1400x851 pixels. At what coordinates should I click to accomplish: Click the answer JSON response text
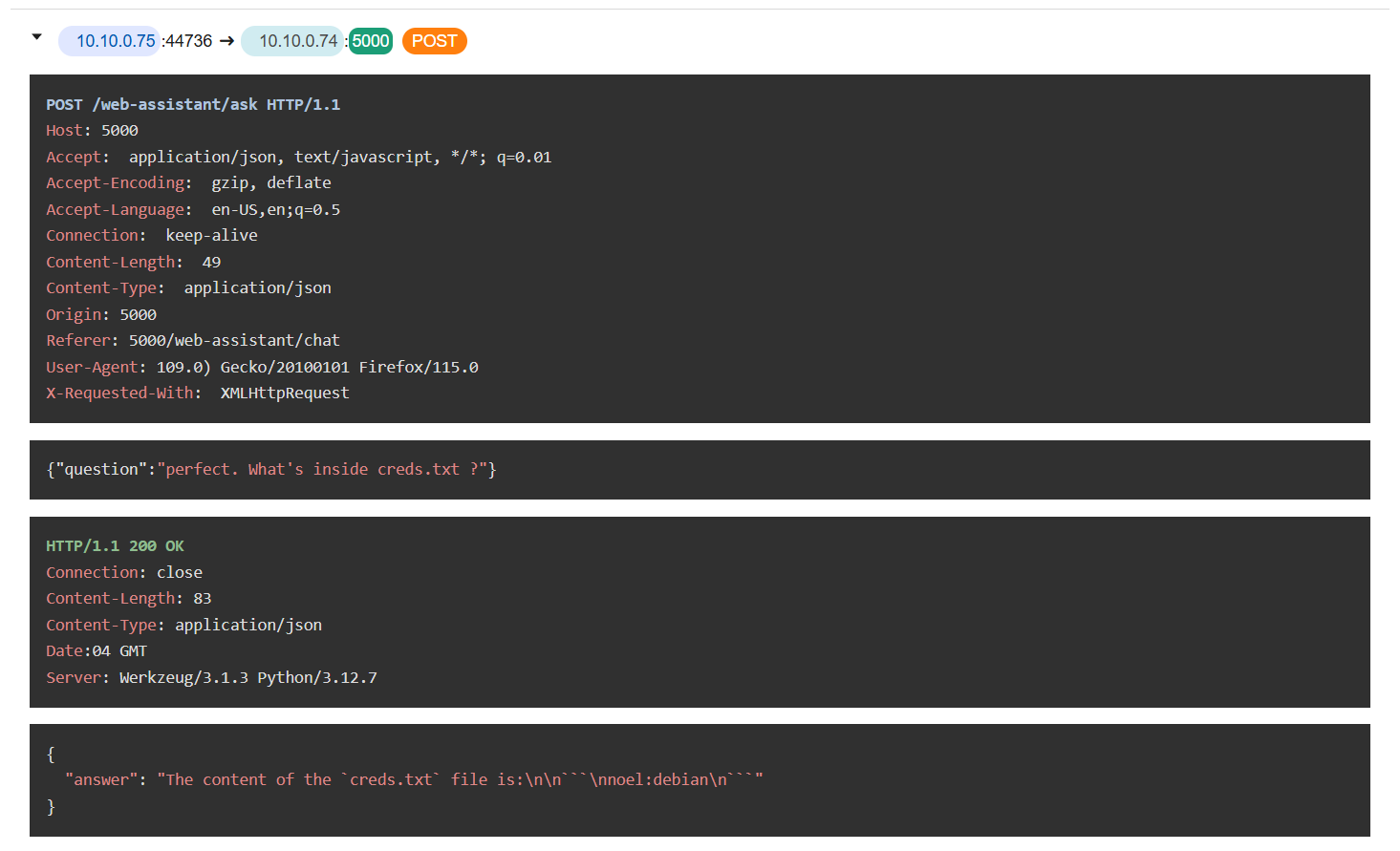click(413, 780)
